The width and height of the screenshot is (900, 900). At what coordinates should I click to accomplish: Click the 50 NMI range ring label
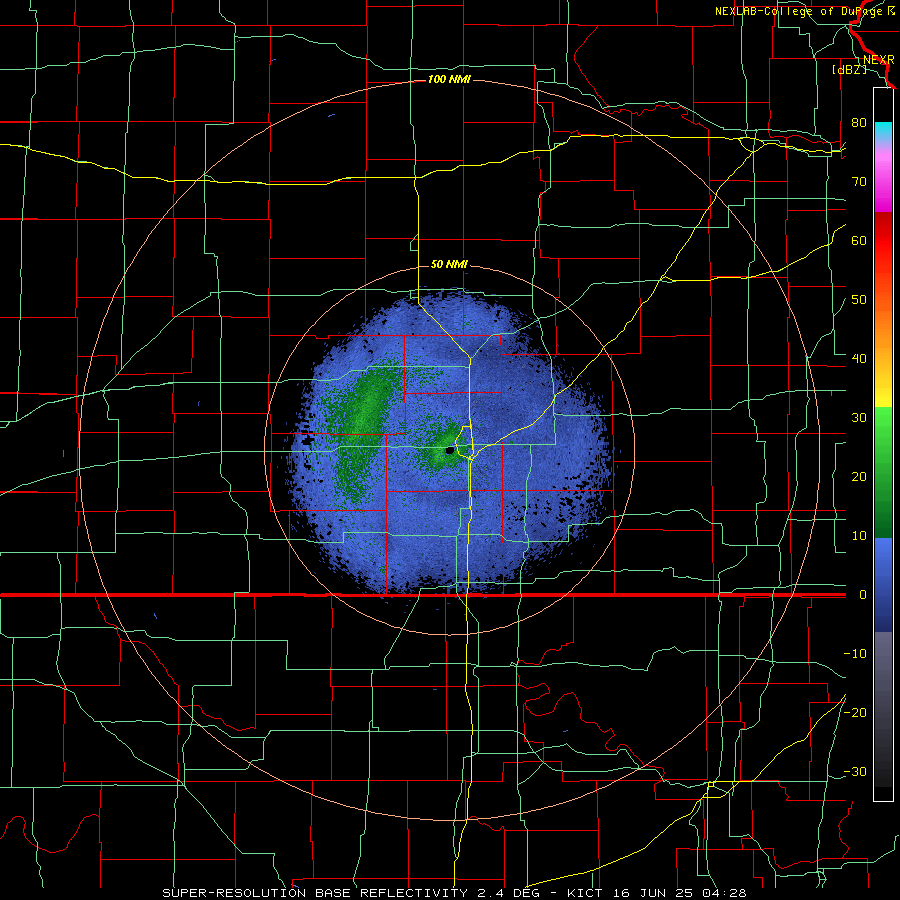click(x=449, y=265)
